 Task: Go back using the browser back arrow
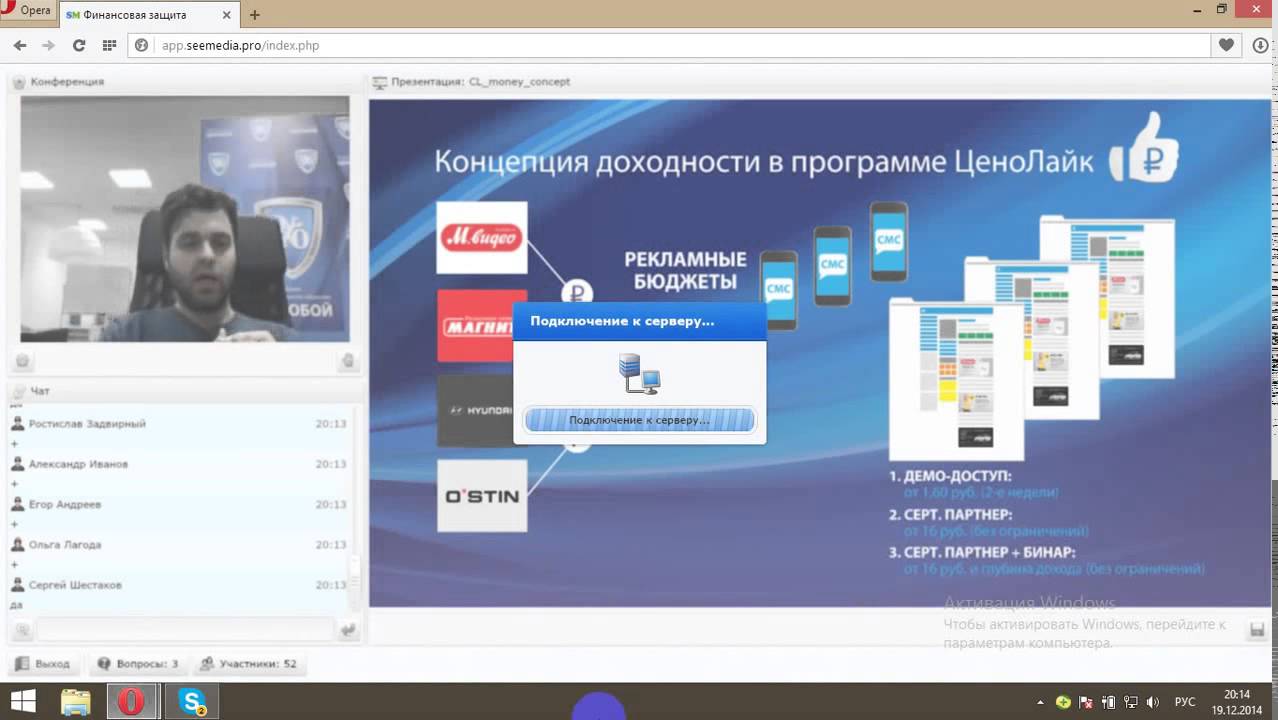coord(20,45)
